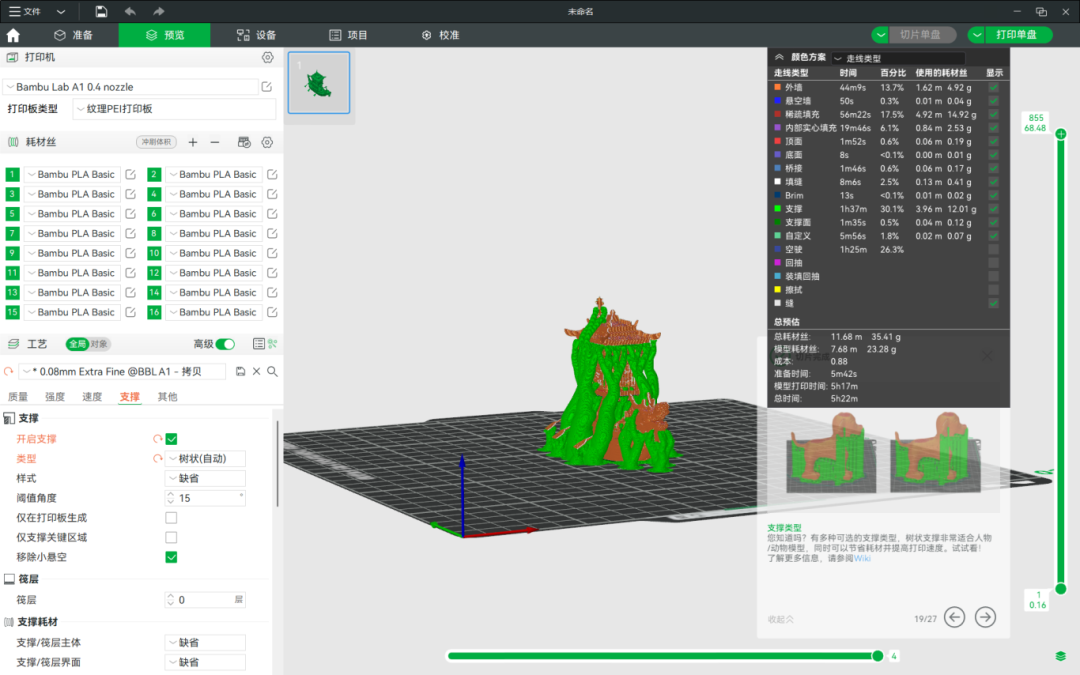The height and width of the screenshot is (675, 1080).
Task: Click the save project icon
Action: (101, 12)
